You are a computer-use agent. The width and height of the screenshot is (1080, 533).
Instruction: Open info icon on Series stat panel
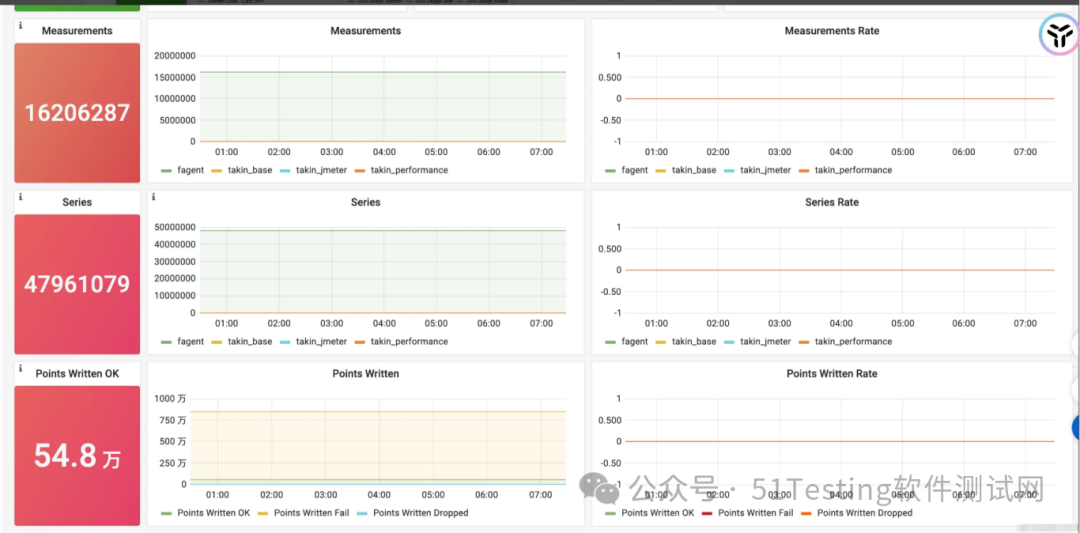click(21, 197)
